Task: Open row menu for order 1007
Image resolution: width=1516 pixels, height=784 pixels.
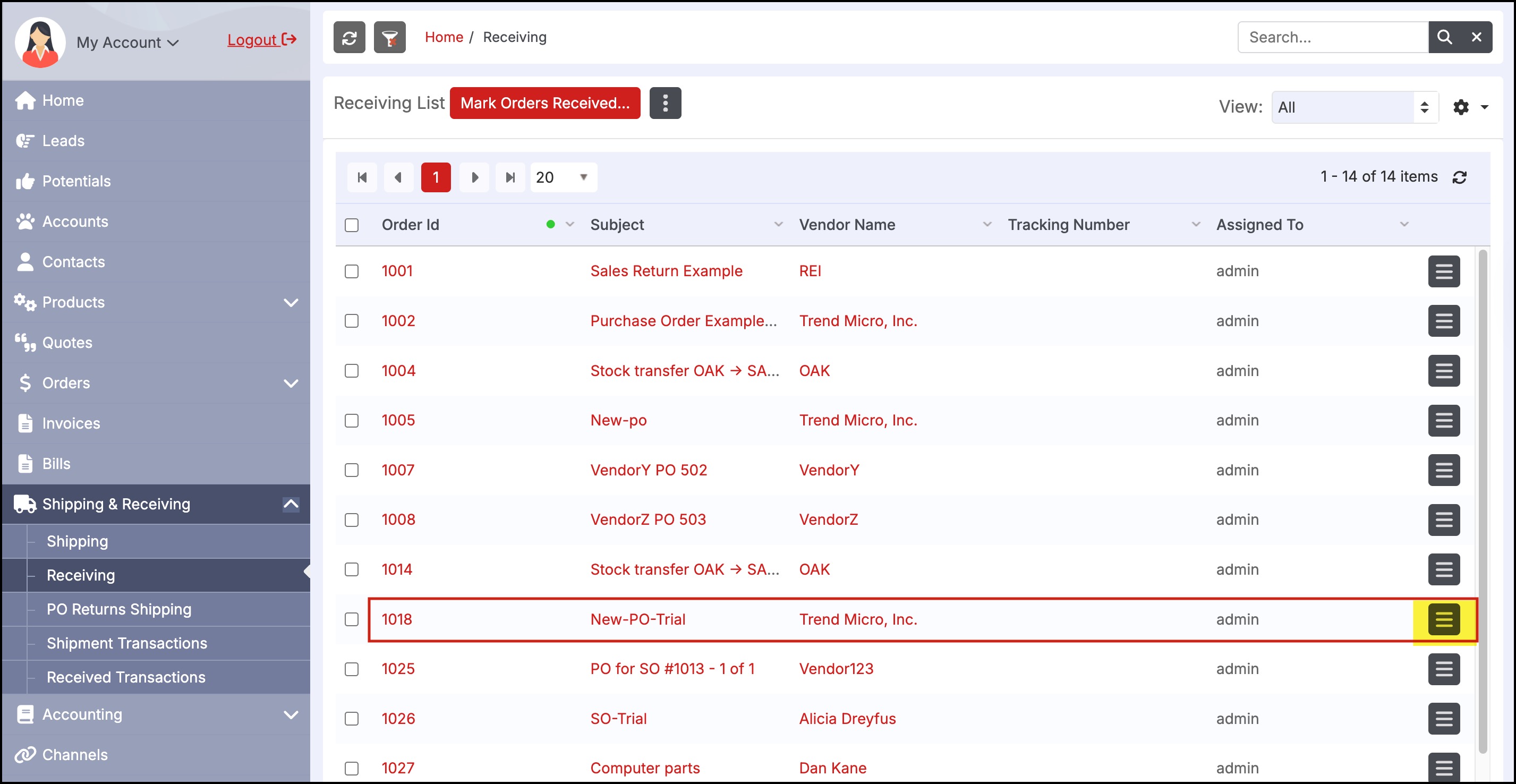Action: (1444, 470)
